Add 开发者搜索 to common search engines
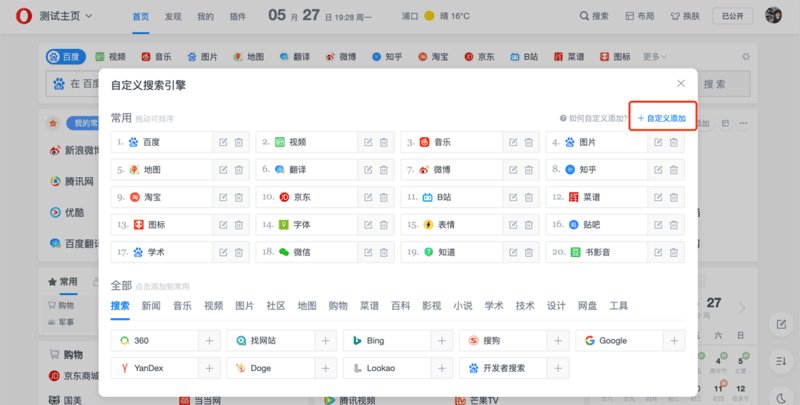Viewport: 800px width, 405px height. click(x=558, y=368)
